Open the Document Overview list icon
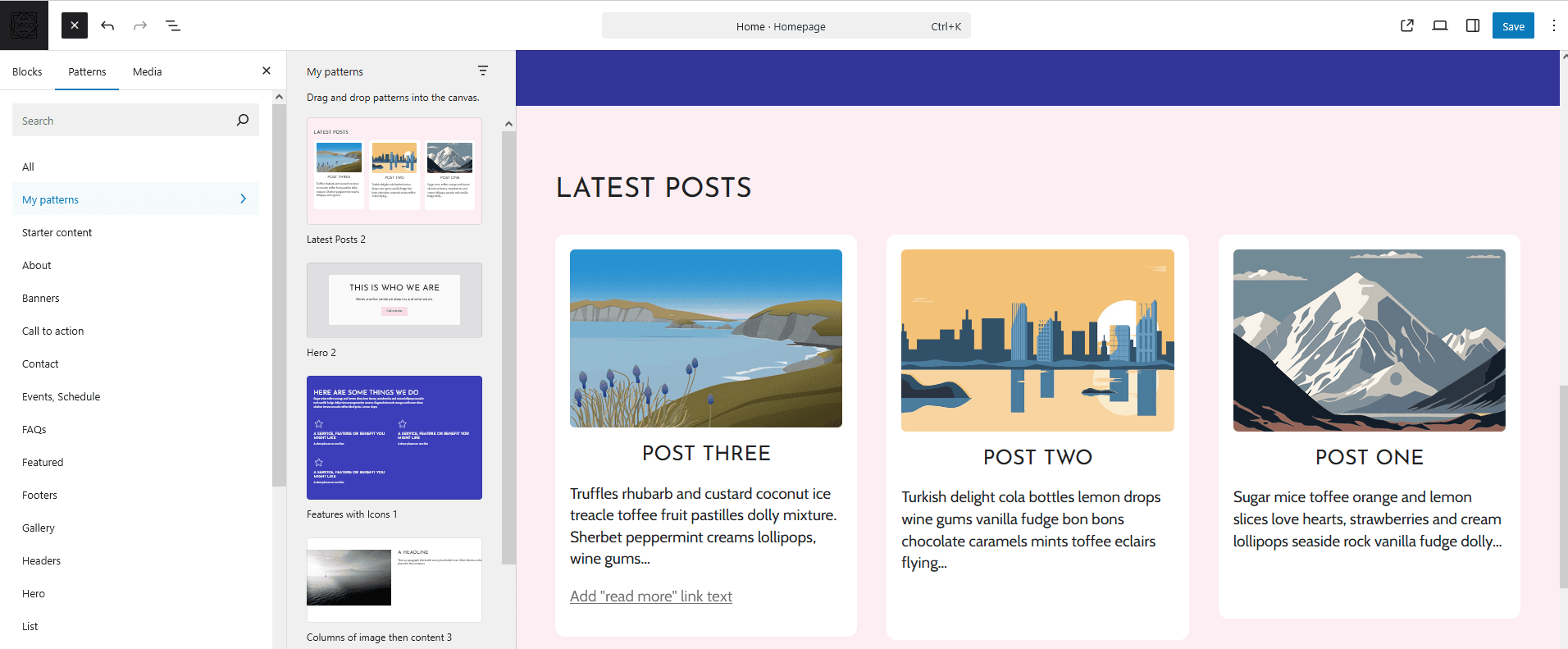The width and height of the screenshot is (1568, 649). (x=173, y=25)
